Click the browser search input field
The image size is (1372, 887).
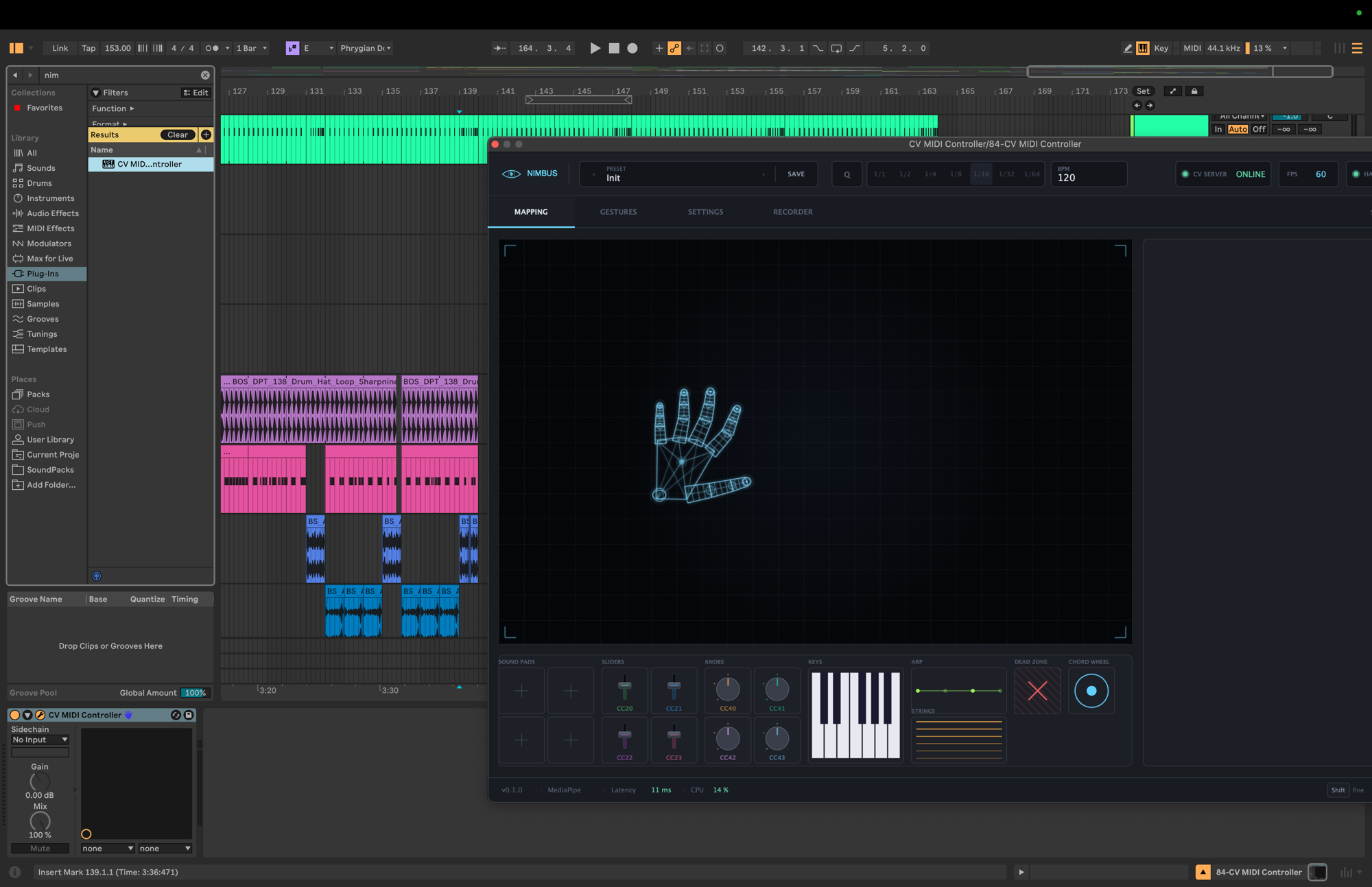[120, 75]
